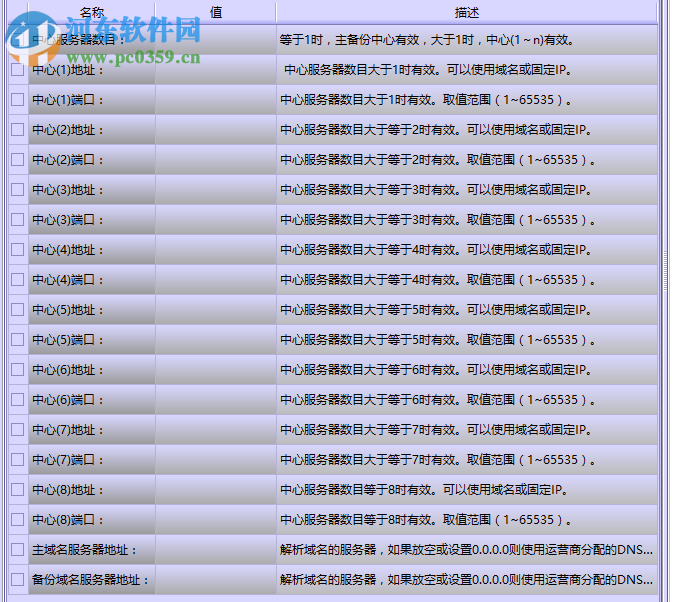674x602 pixels.
Task: Edit the value cell for 中心(1)地址
Action: tap(216, 70)
